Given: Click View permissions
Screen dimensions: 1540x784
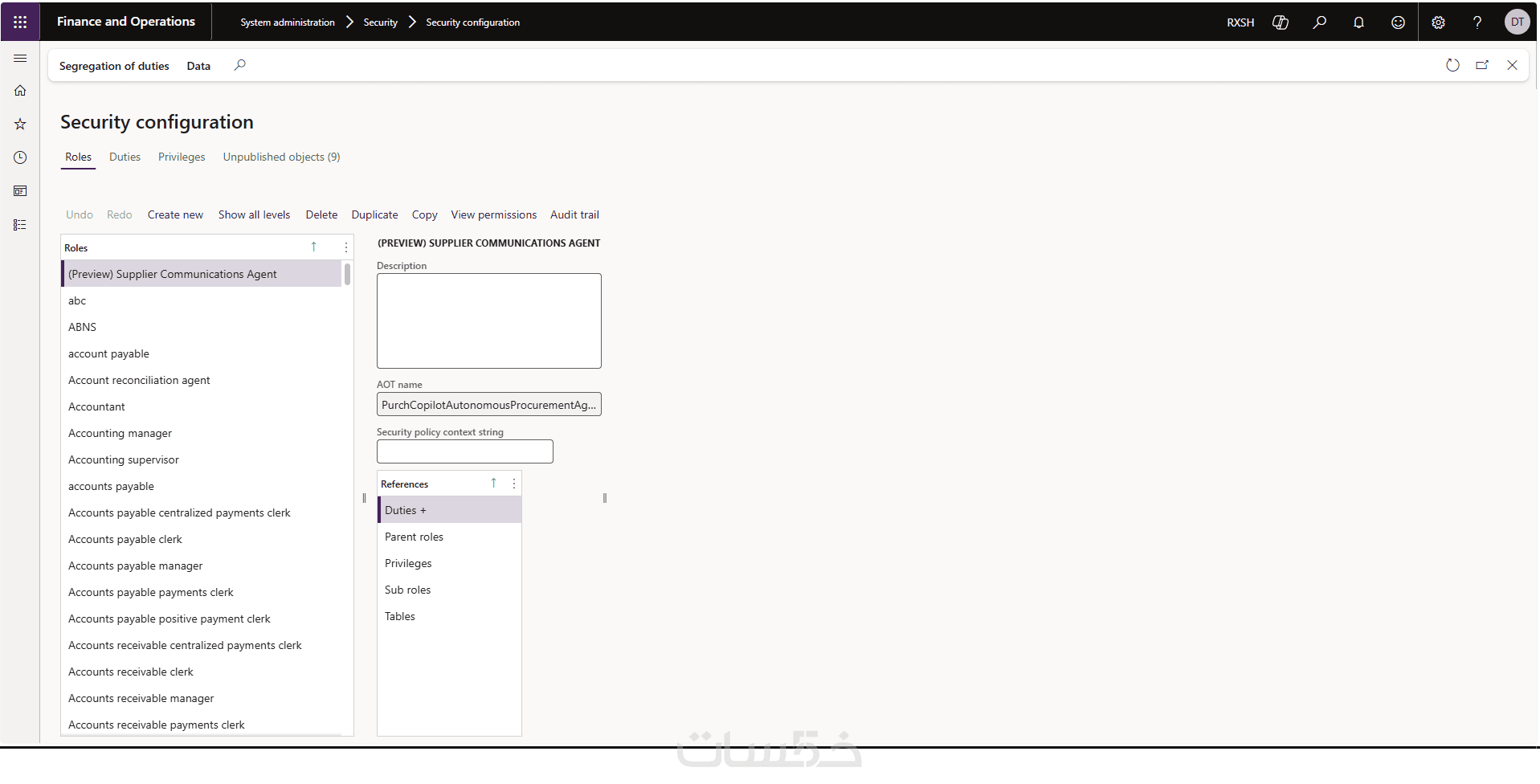Looking at the screenshot, I should coord(494,215).
